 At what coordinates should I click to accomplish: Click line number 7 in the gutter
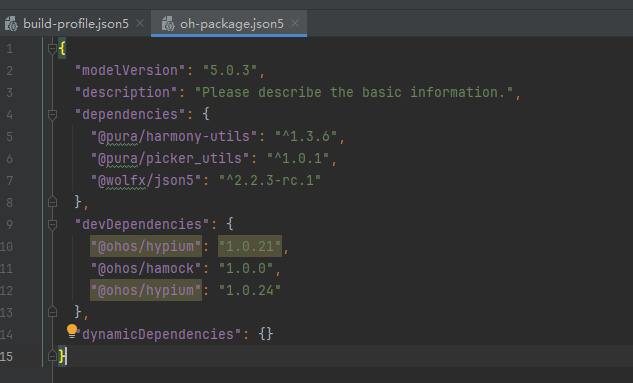[x=9, y=180]
